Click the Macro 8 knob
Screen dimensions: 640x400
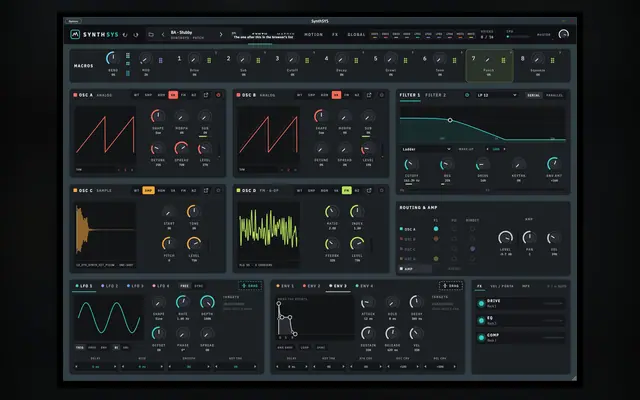(537, 60)
